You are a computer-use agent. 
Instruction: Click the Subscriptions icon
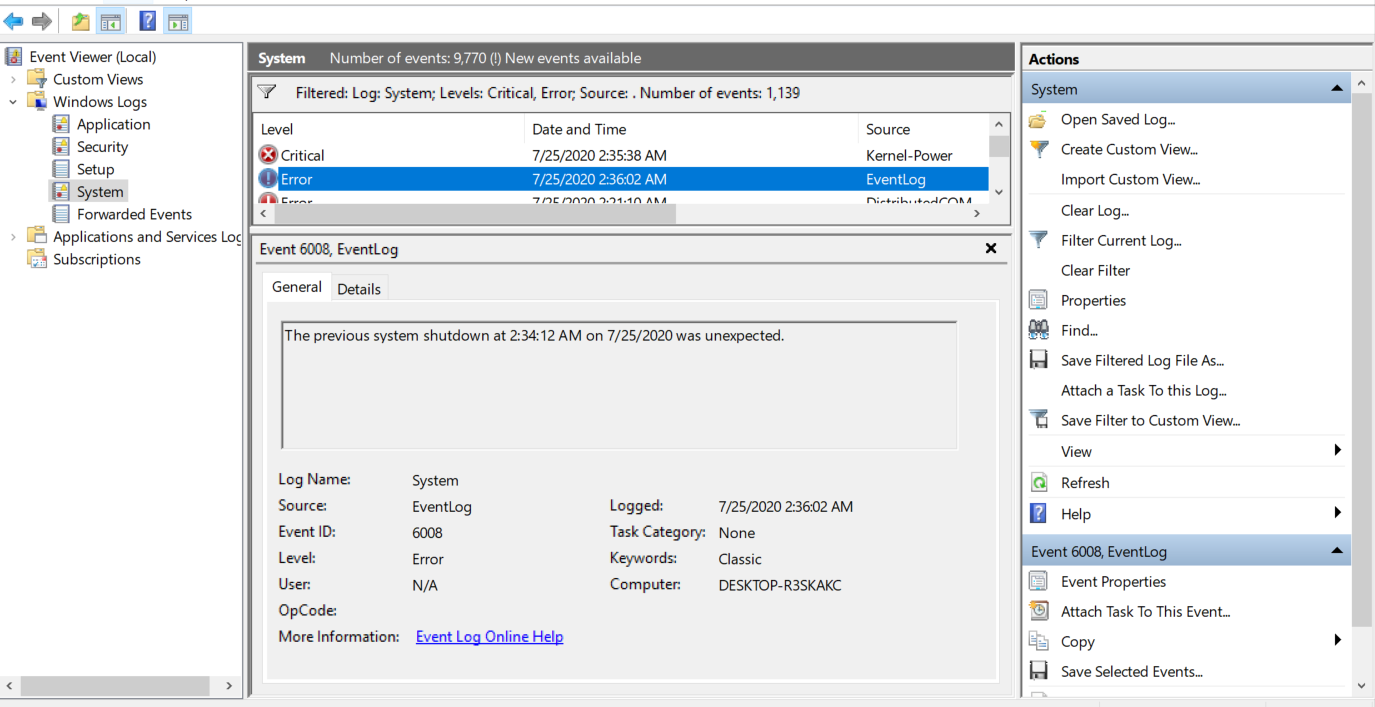(37, 259)
